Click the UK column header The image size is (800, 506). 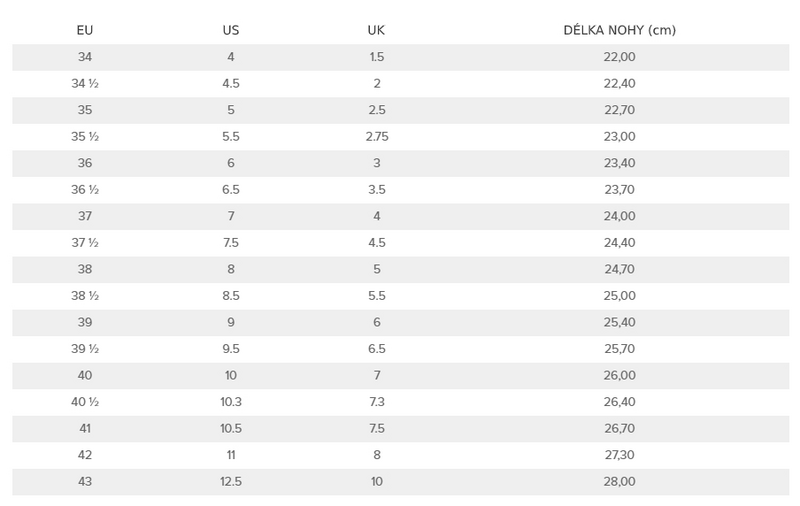click(376, 31)
